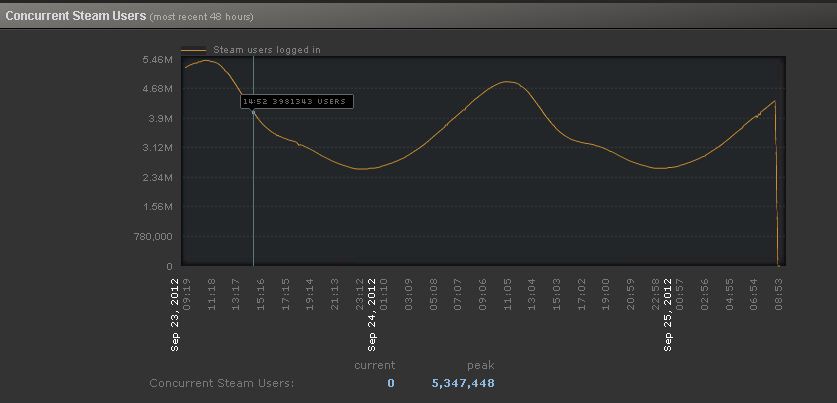Click the 09:06 time axis label

point(483,294)
